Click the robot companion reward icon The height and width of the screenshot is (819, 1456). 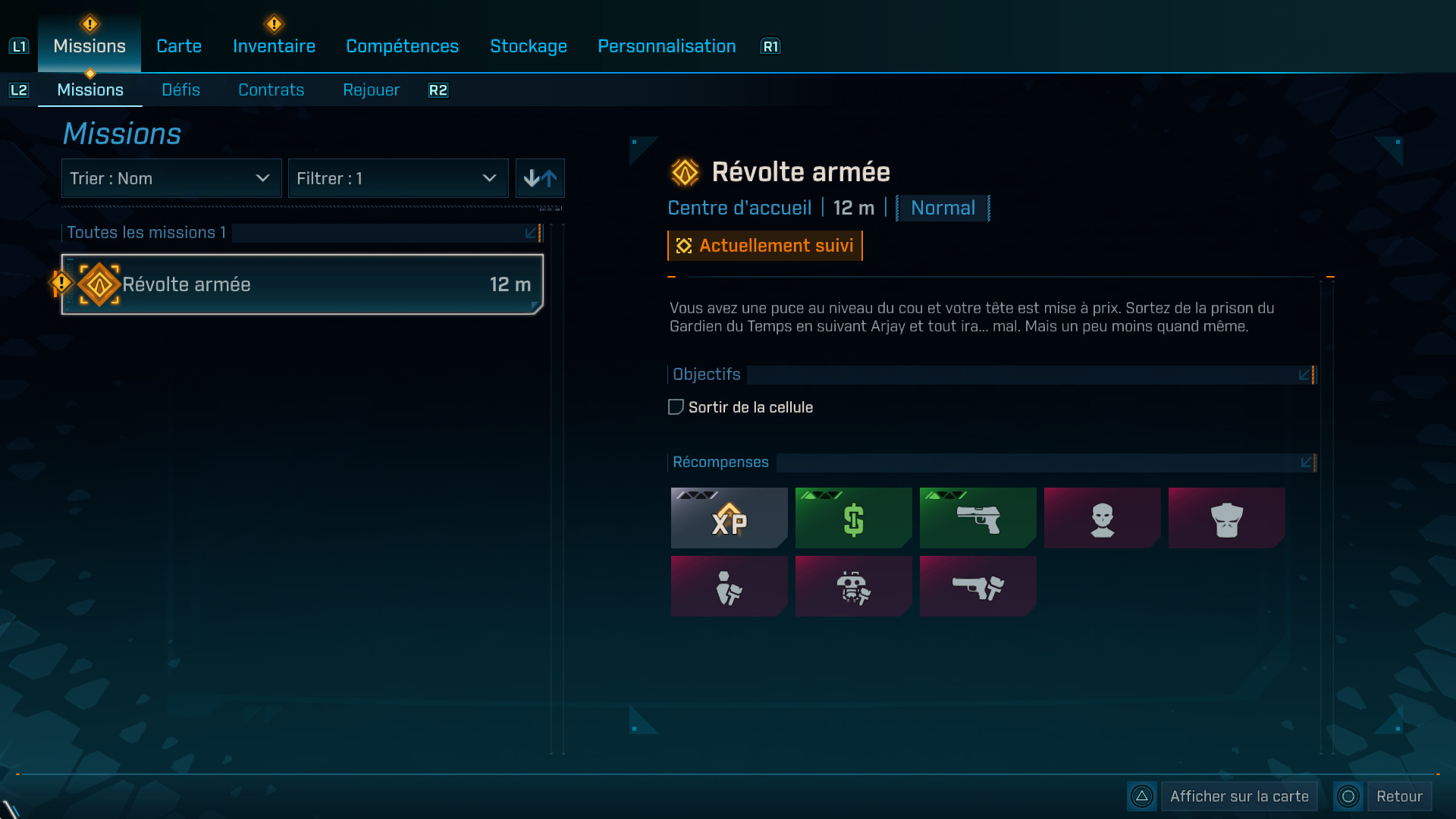[853, 586]
